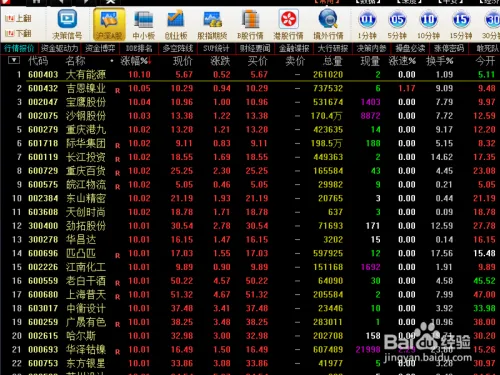Image resolution: width=500 pixels, height=375 pixels.
Task: Open the 股指期货 futures icon
Action: tap(212, 24)
